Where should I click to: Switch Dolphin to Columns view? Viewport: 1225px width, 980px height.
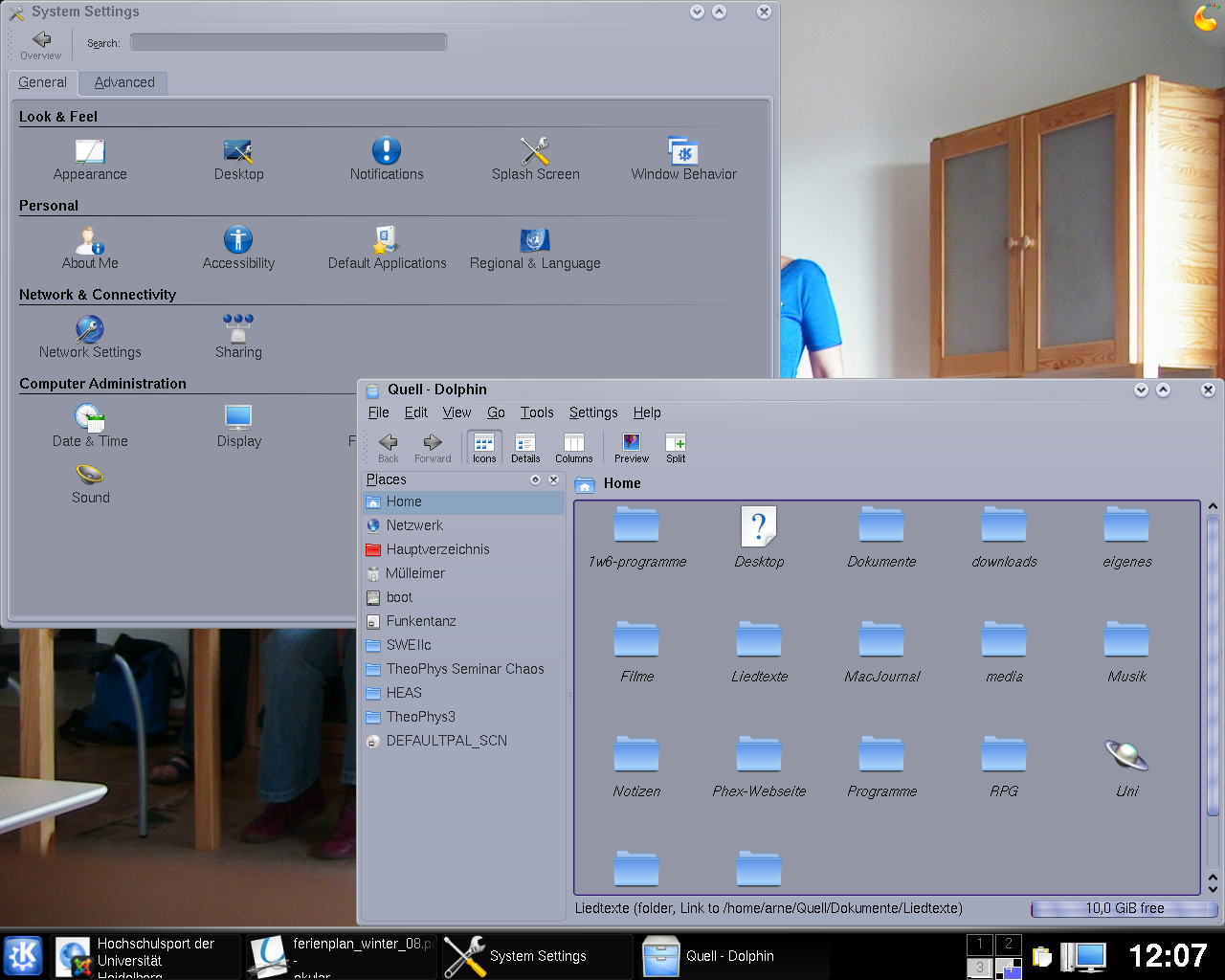(573, 447)
